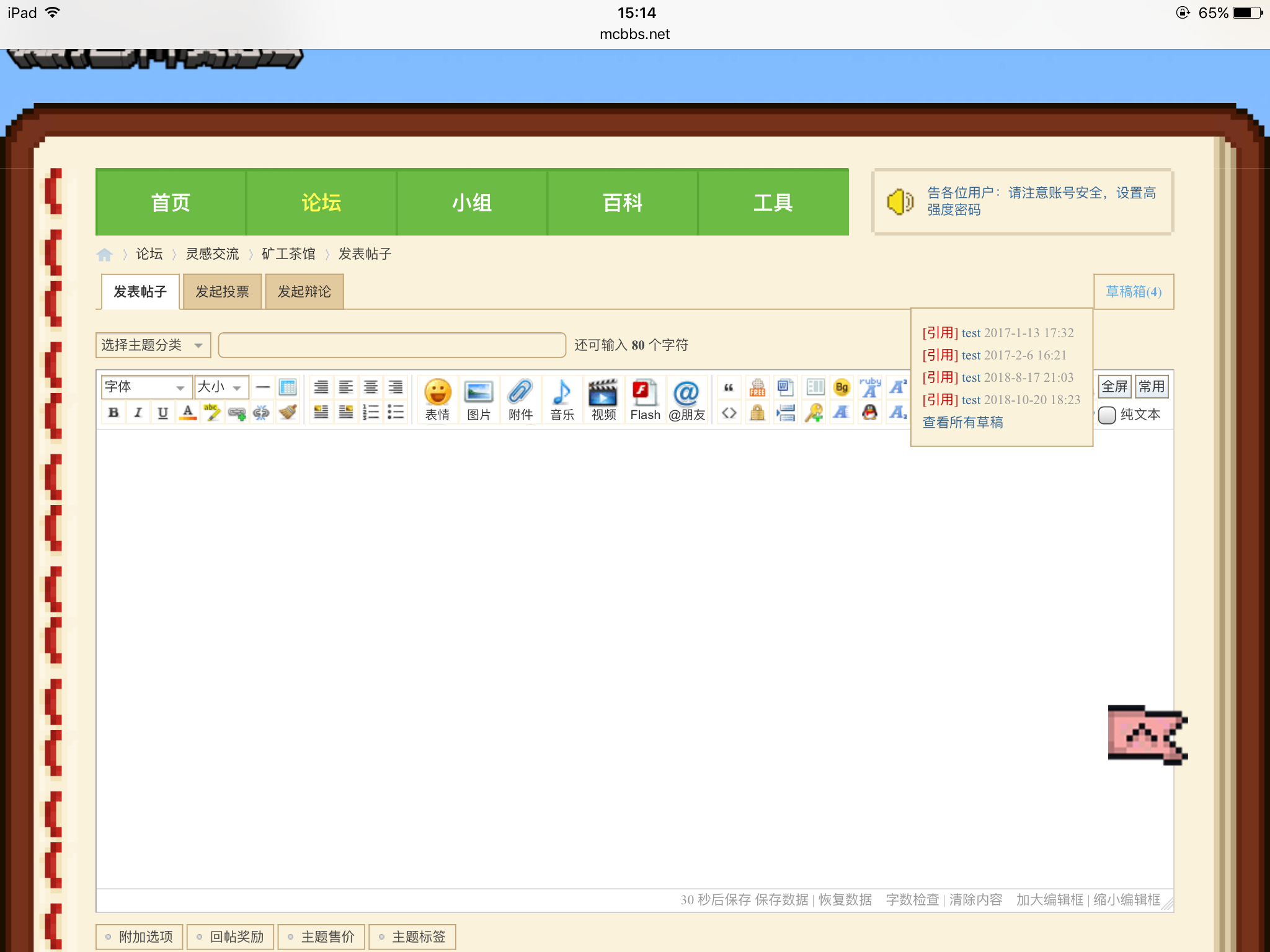This screenshot has height=952, width=1270.
Task: Open the 选择主题分类 dropdown
Action: click(153, 345)
